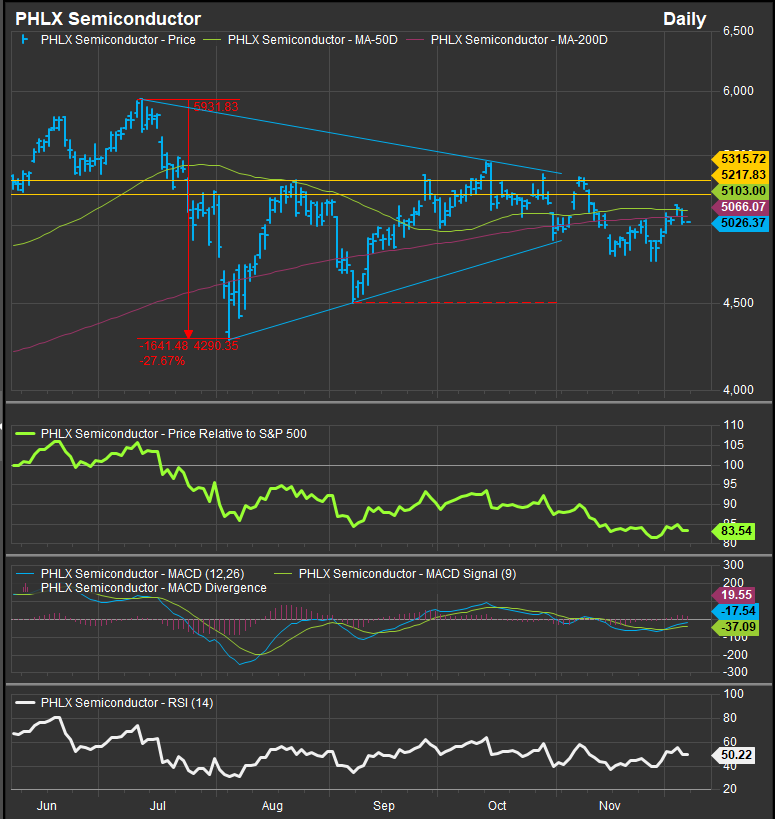Image resolution: width=775 pixels, height=819 pixels.
Task: Select the Price Relative to S&P 500 legend
Action: click(173, 434)
